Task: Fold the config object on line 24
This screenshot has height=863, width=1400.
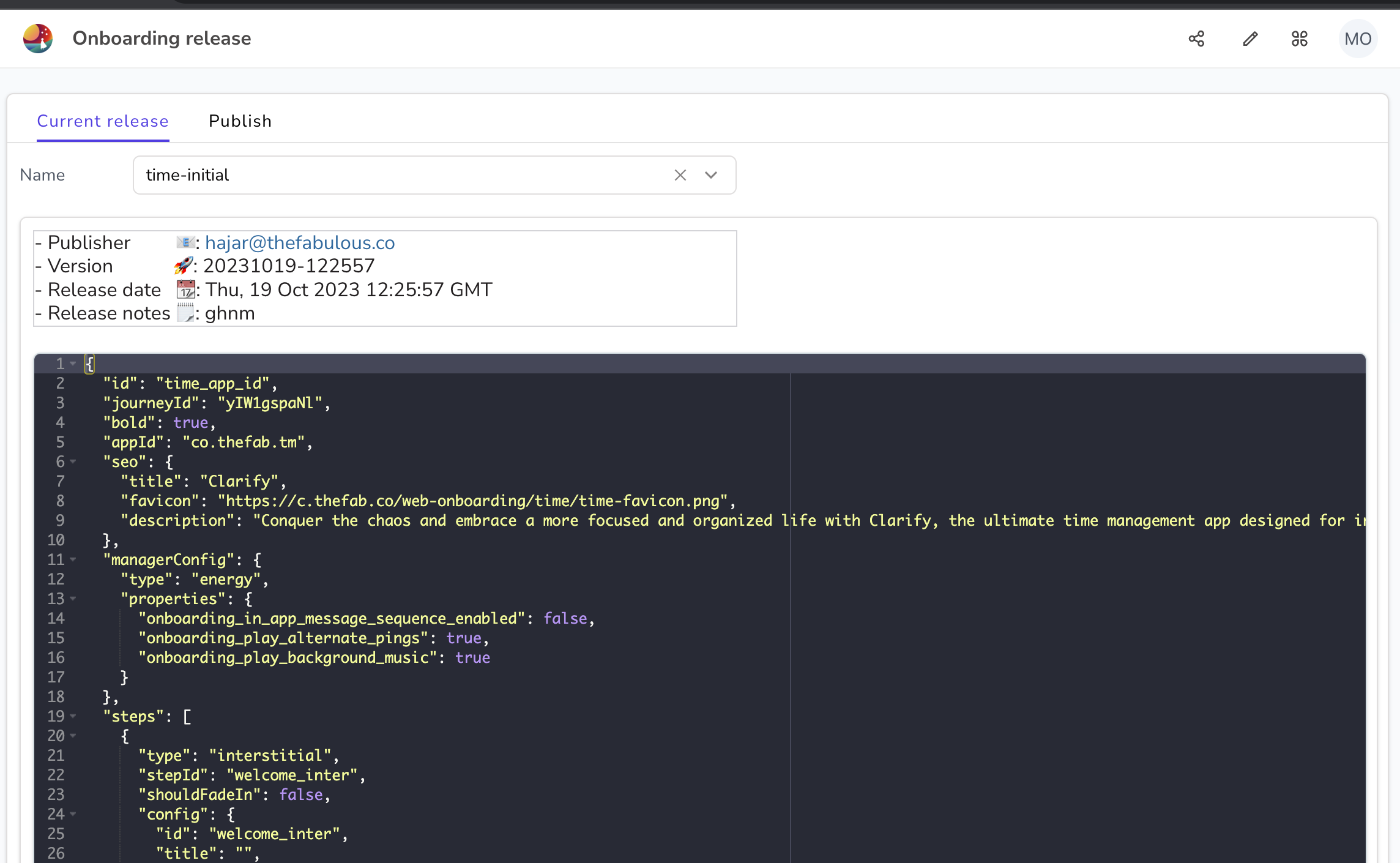Action: click(73, 814)
